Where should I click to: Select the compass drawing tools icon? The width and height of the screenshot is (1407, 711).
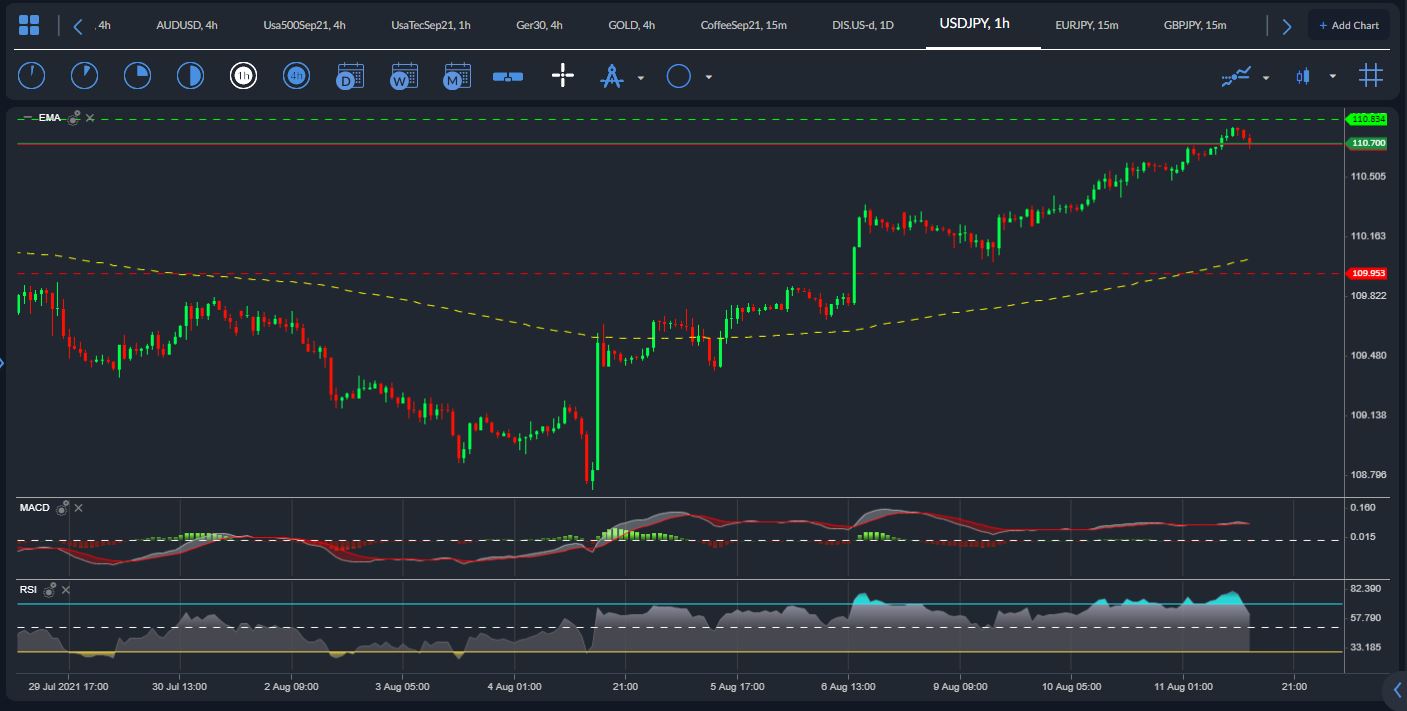coord(611,76)
